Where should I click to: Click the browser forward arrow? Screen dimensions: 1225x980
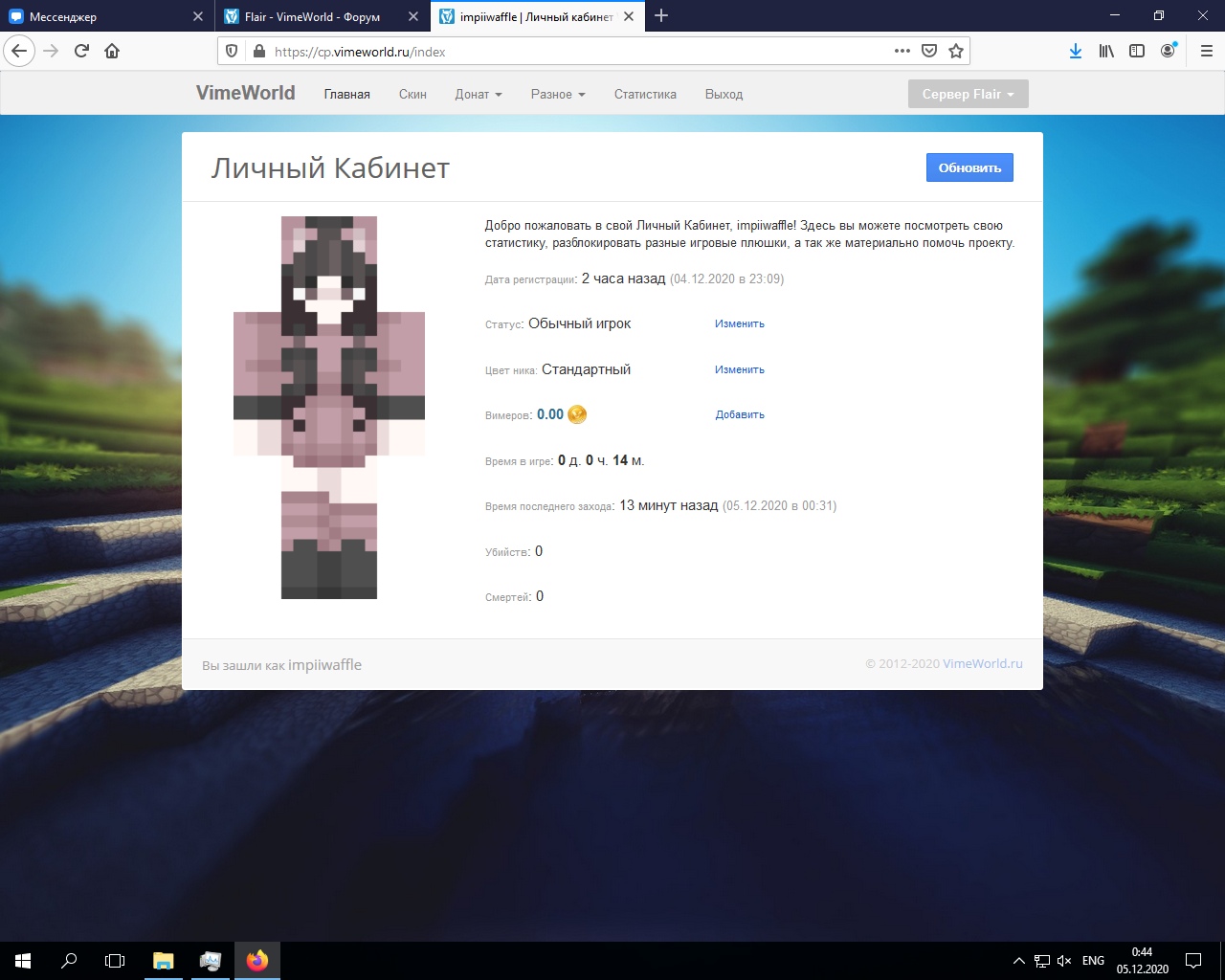51,52
